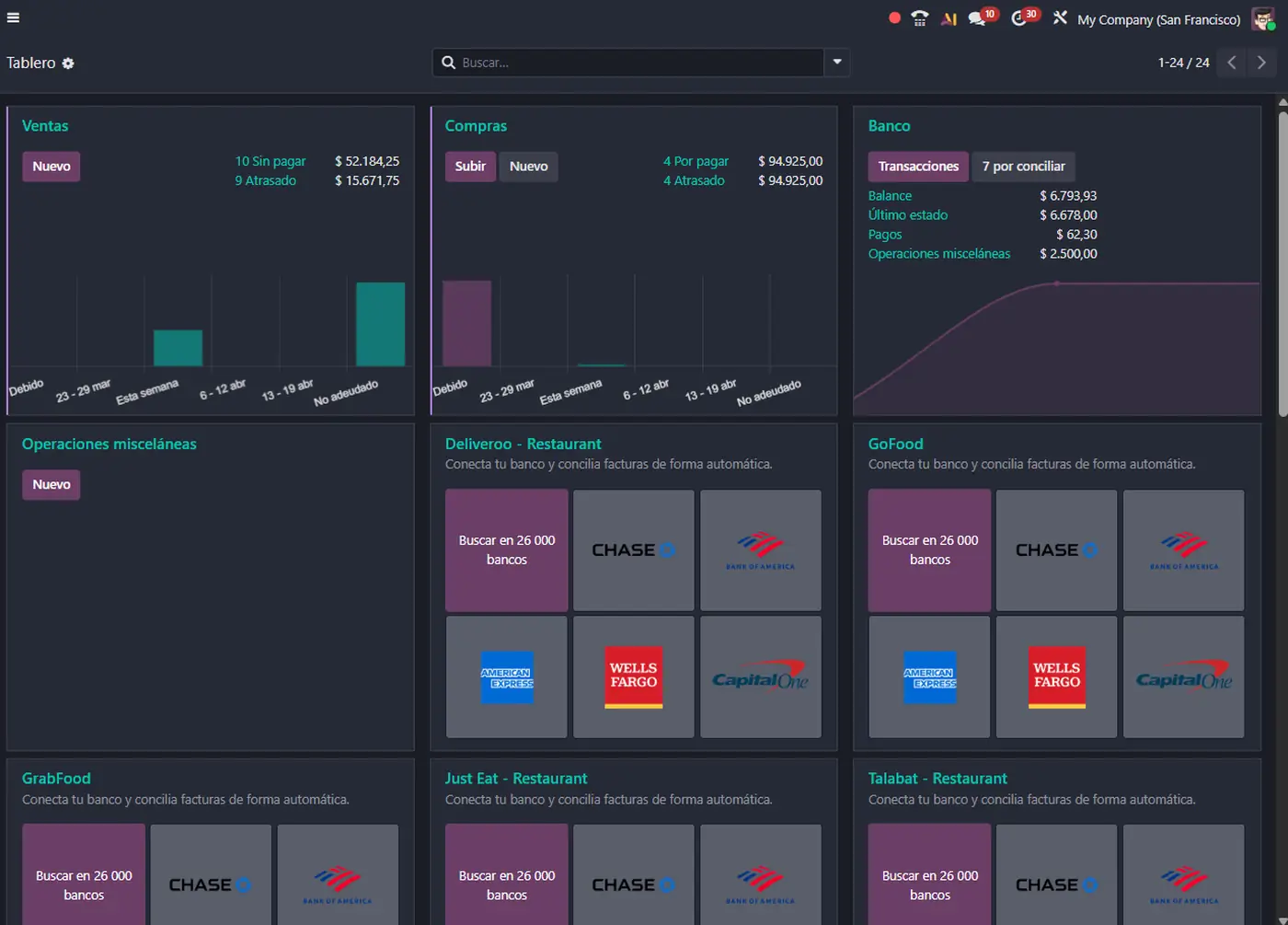Screen dimensions: 1288x925
Task: Click the AI assistant icon
Action: (949, 18)
